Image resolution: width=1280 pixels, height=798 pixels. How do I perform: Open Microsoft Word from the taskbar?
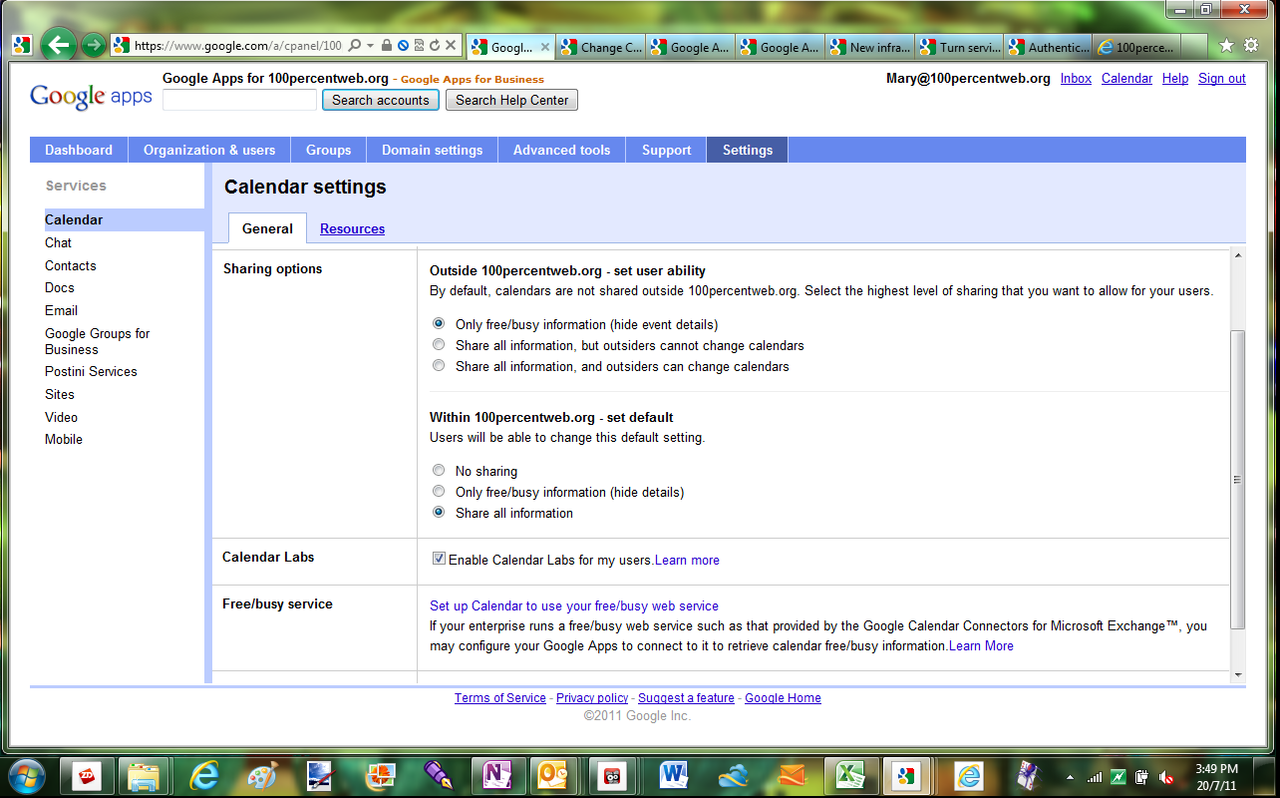click(675, 776)
